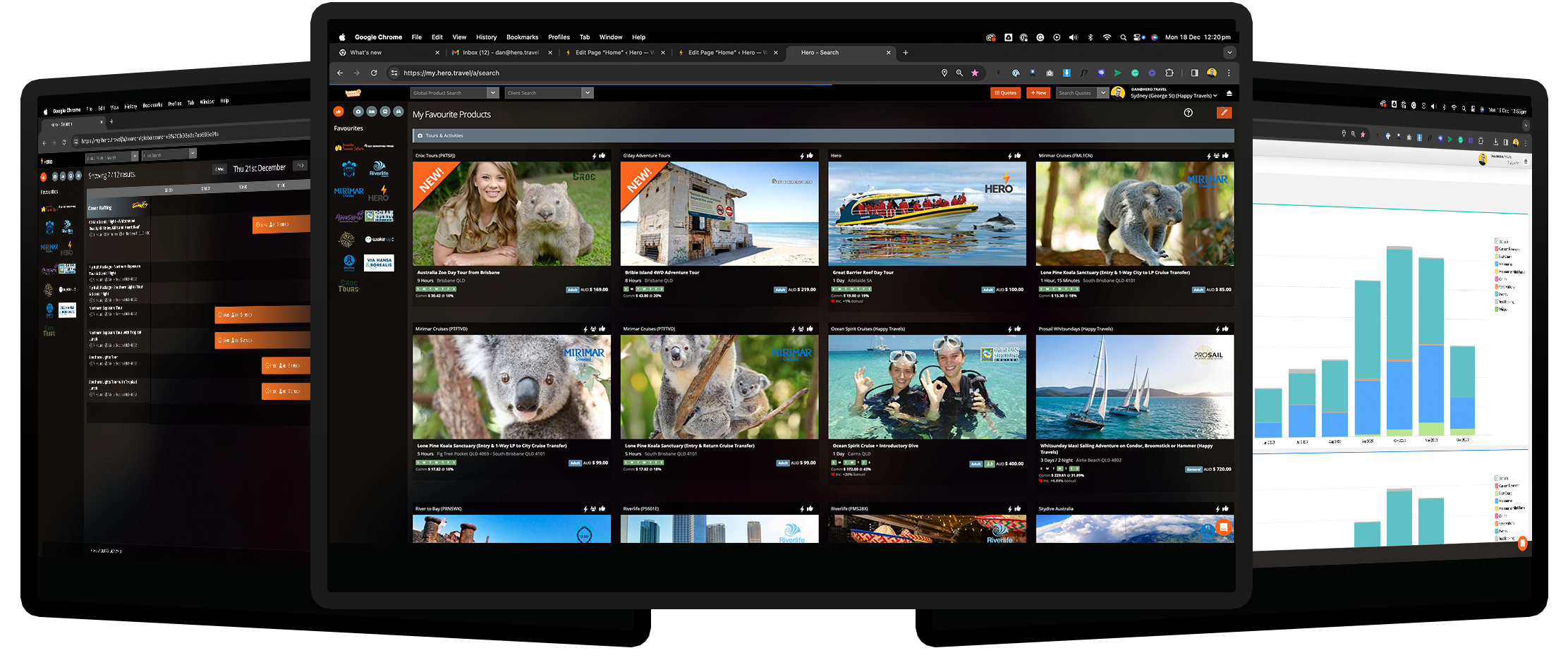Image resolution: width=1568 pixels, height=660 pixels.
Task: Toggle thumbs-up on Prosail Whitsundays card
Action: click(1225, 329)
